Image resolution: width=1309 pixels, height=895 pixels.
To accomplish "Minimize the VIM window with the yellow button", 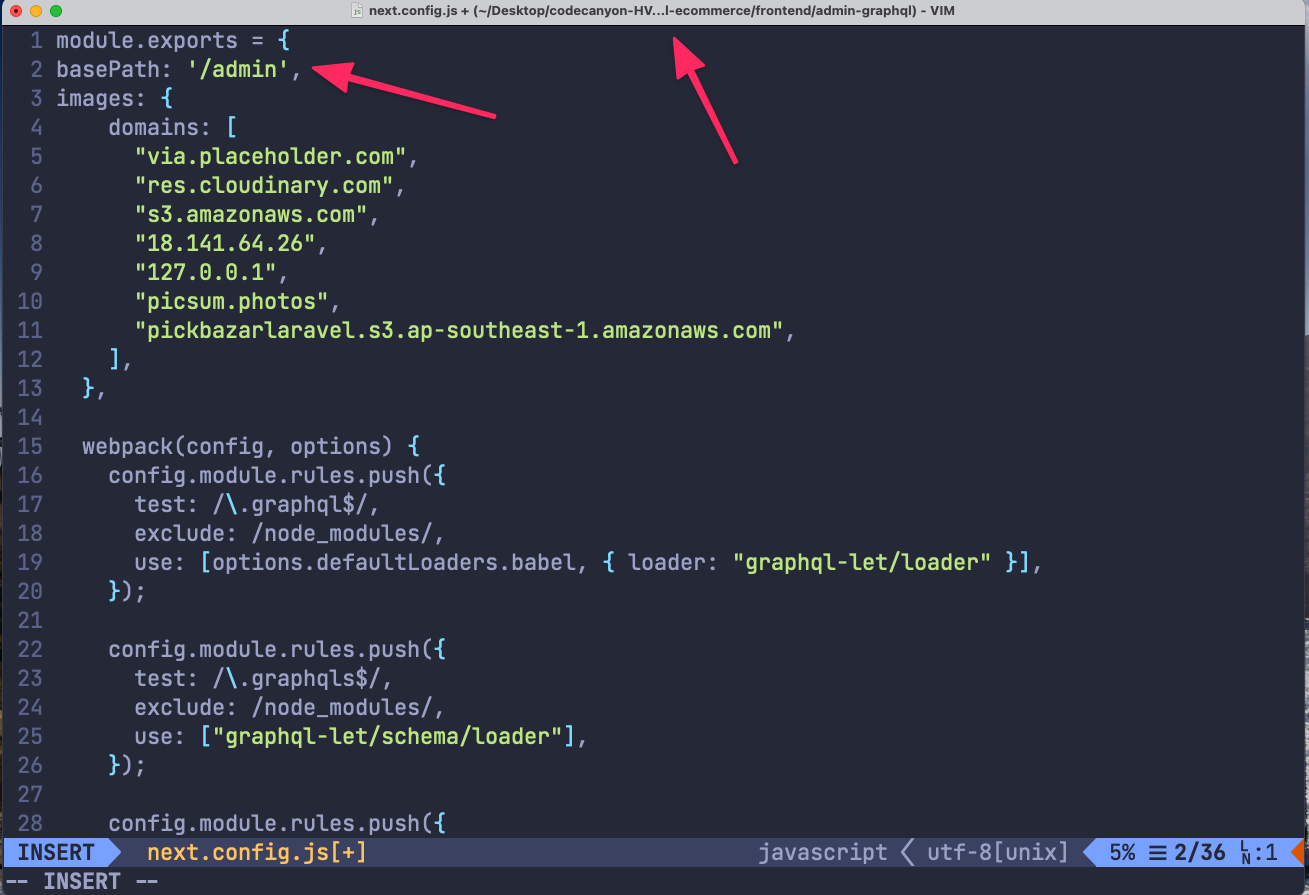I will click(x=35, y=10).
